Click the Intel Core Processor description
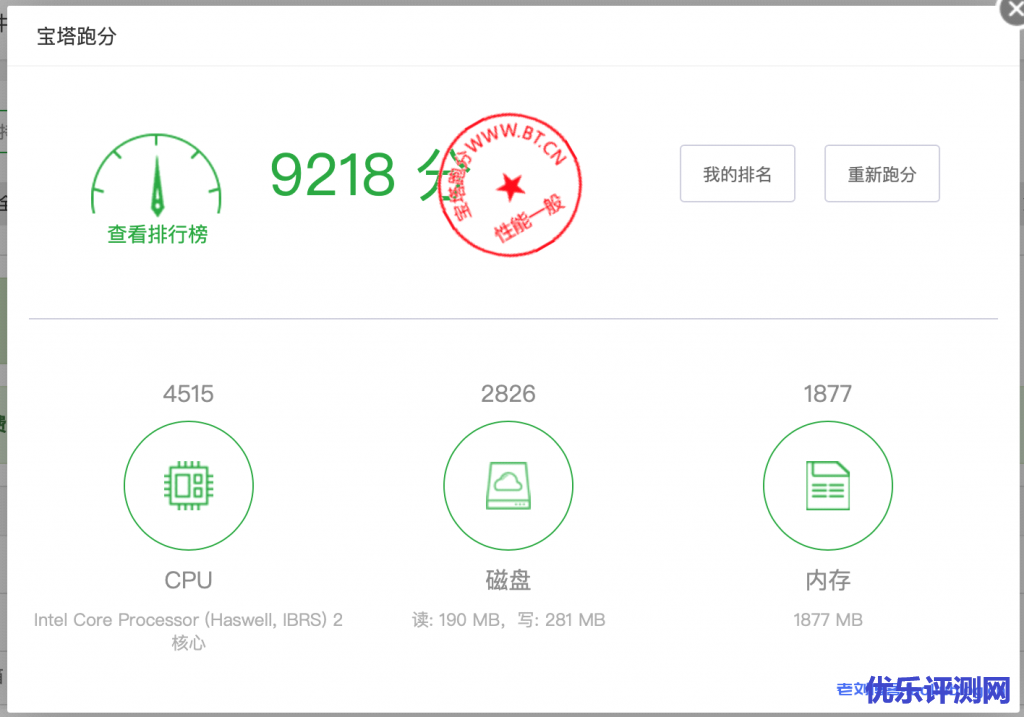The height and width of the screenshot is (717, 1024). [188, 620]
